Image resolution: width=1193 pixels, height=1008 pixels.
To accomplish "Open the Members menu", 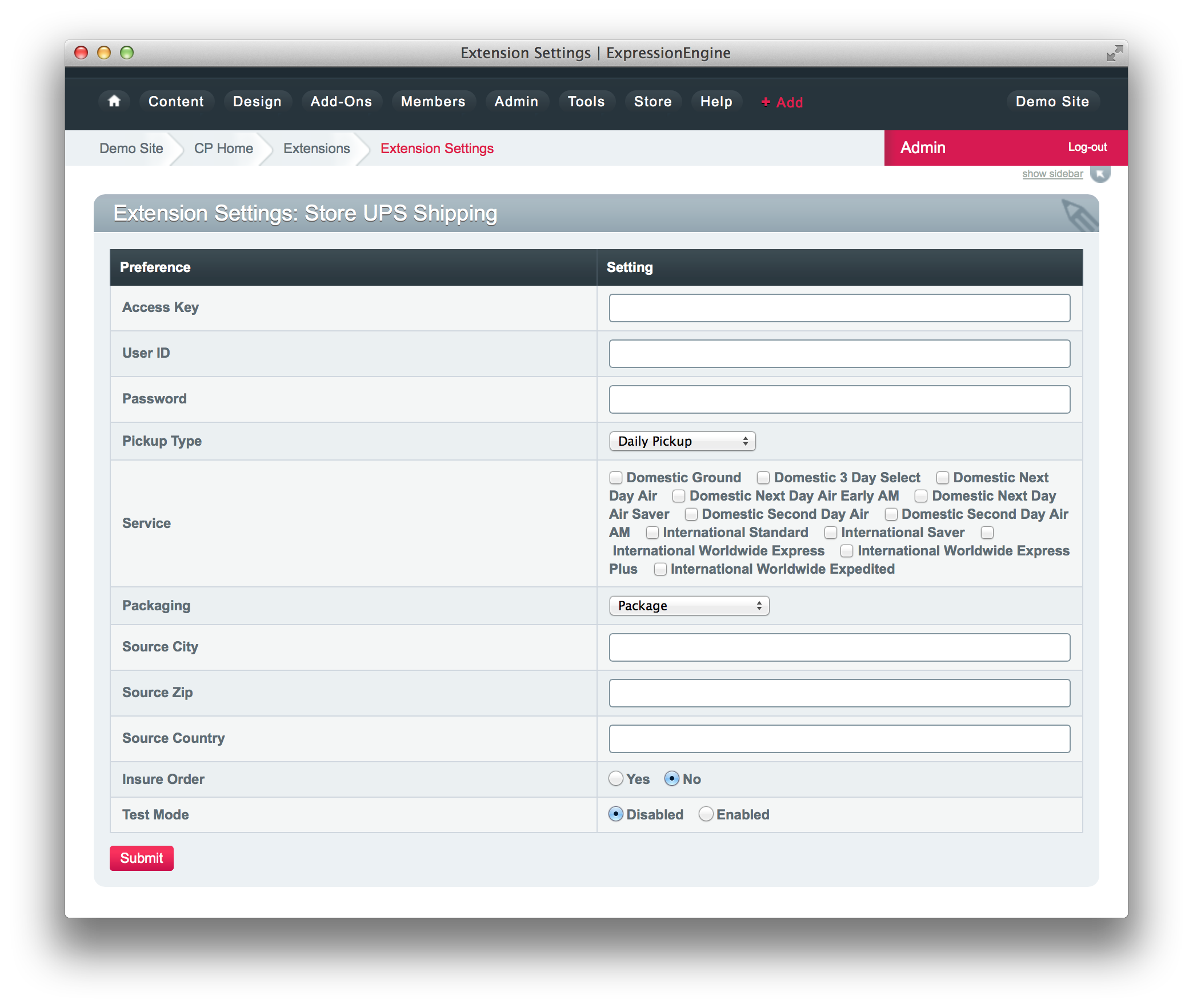I will click(x=433, y=101).
